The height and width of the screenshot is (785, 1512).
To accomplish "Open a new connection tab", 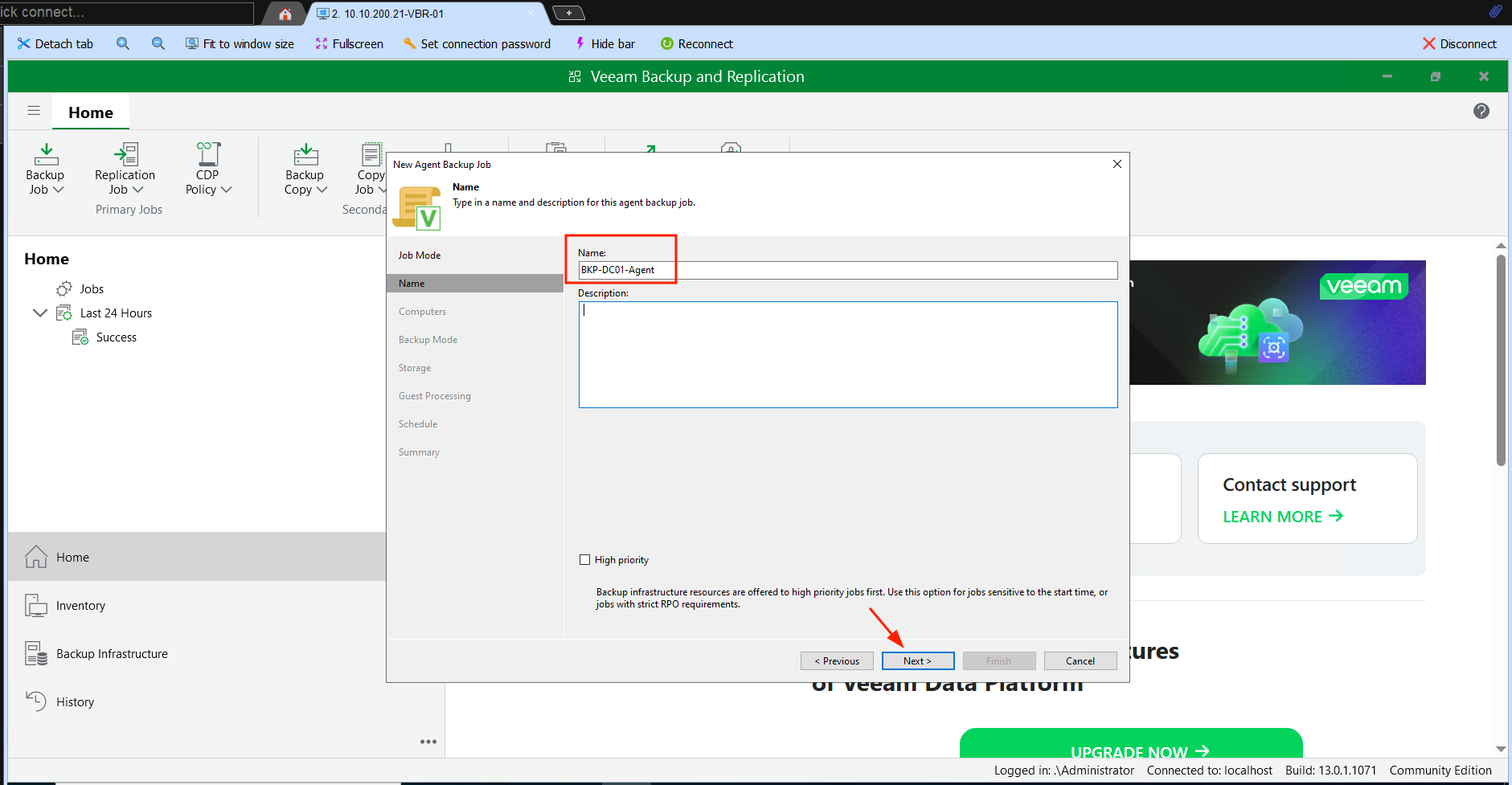I will pos(568,13).
